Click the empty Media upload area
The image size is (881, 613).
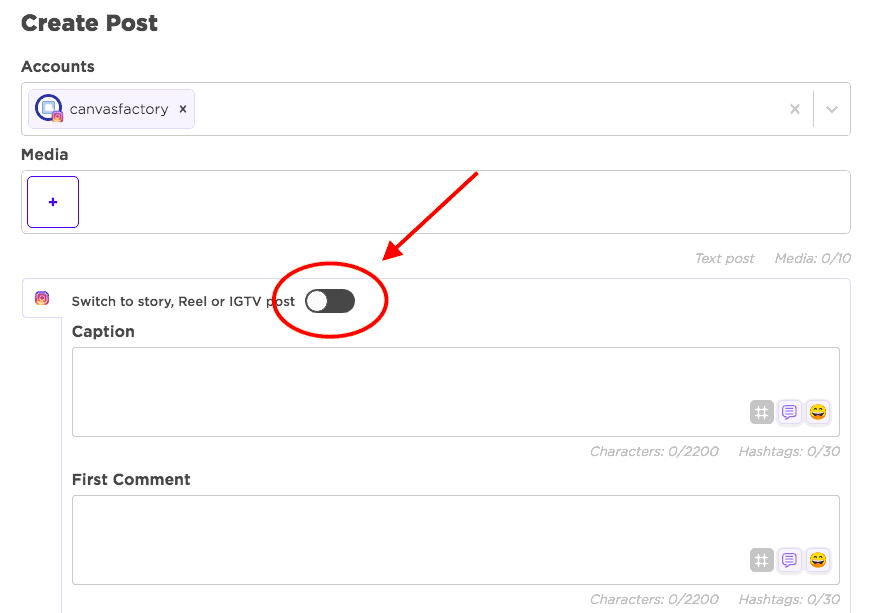[x=460, y=202]
